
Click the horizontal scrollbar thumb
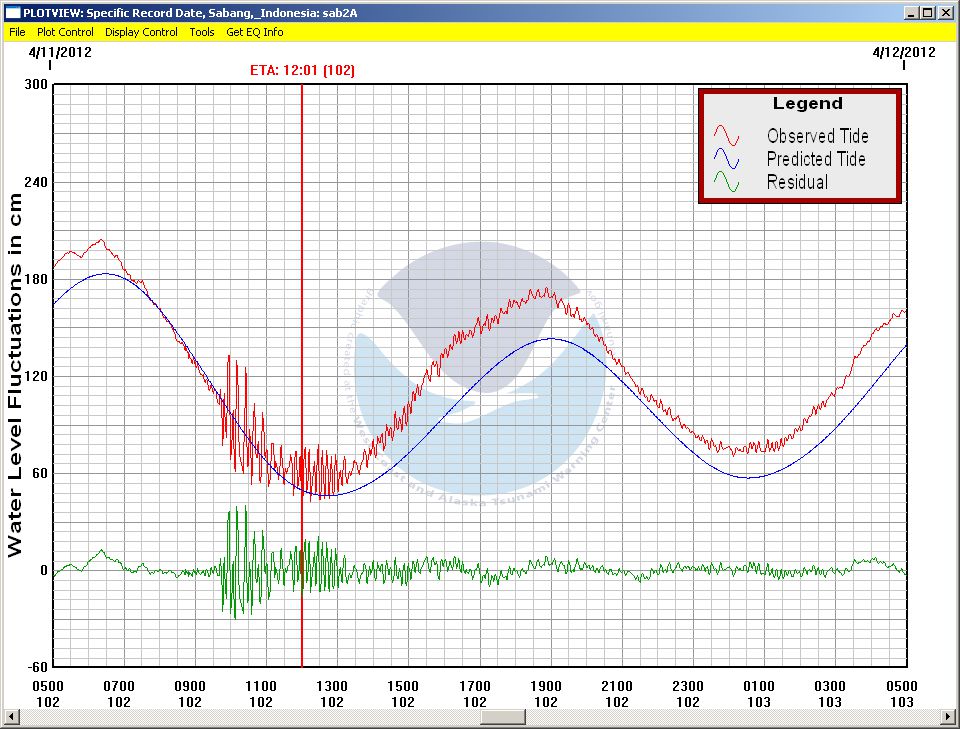tap(502, 717)
